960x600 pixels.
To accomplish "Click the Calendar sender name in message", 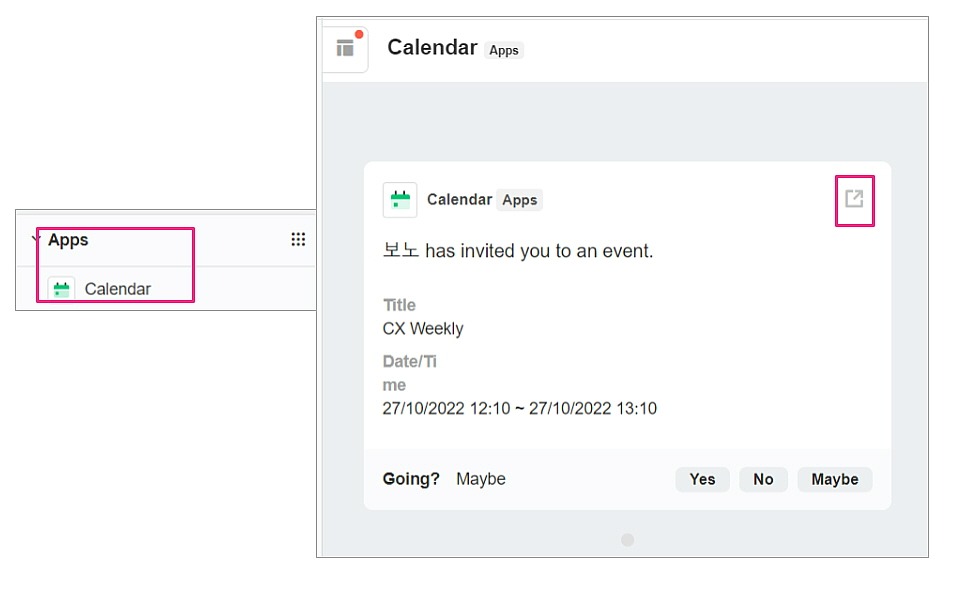I will pyautogui.click(x=459, y=200).
